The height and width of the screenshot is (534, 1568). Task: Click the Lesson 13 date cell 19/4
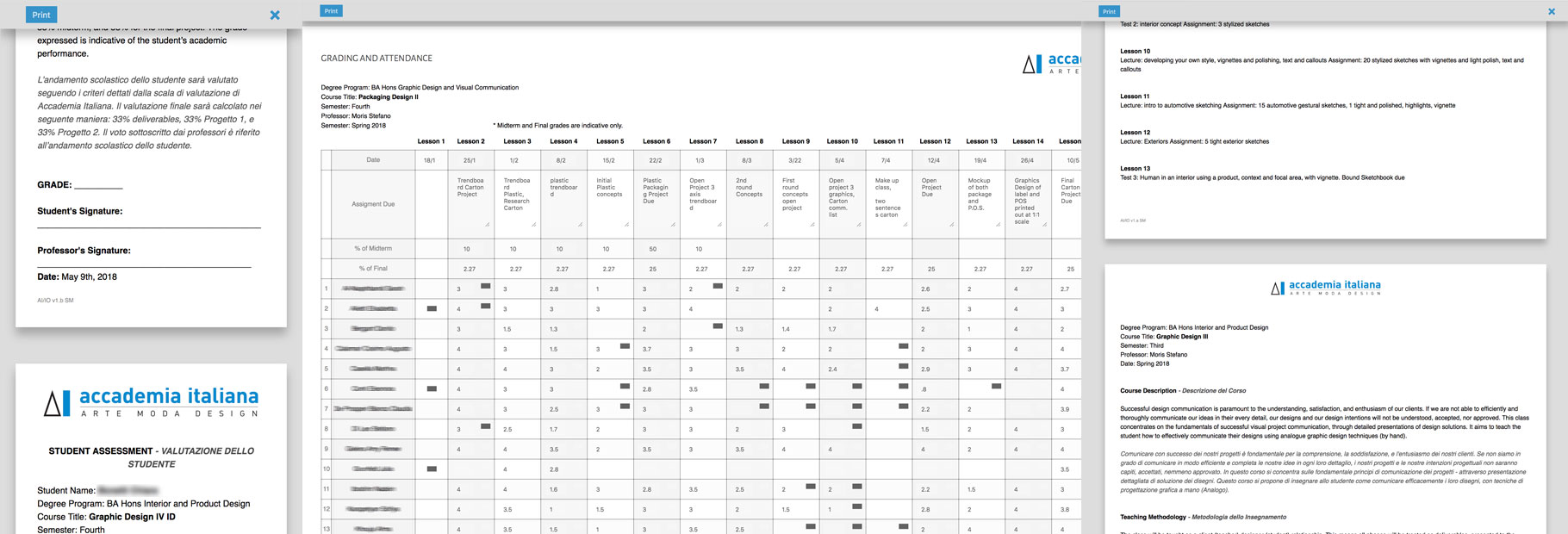pos(980,160)
